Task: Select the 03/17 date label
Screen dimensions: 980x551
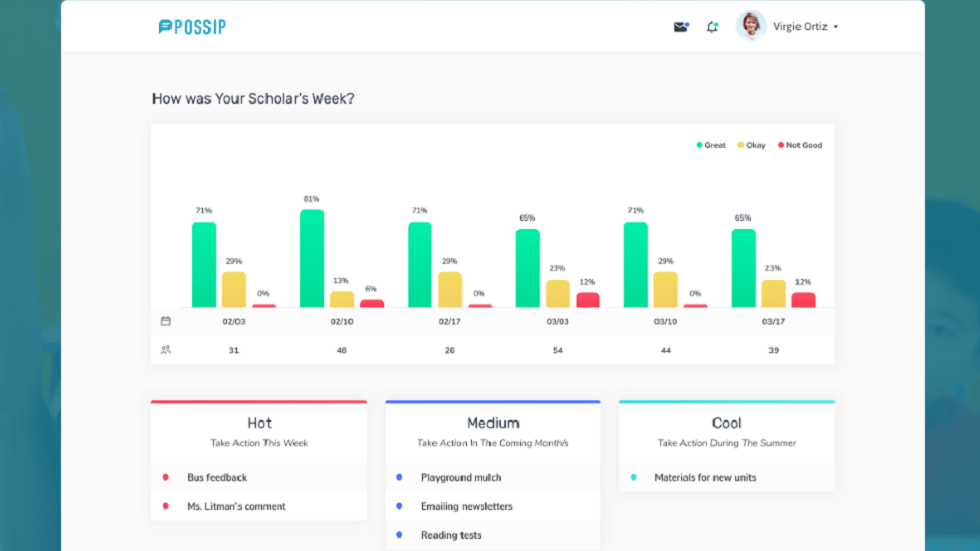Action: pyautogui.click(x=773, y=322)
